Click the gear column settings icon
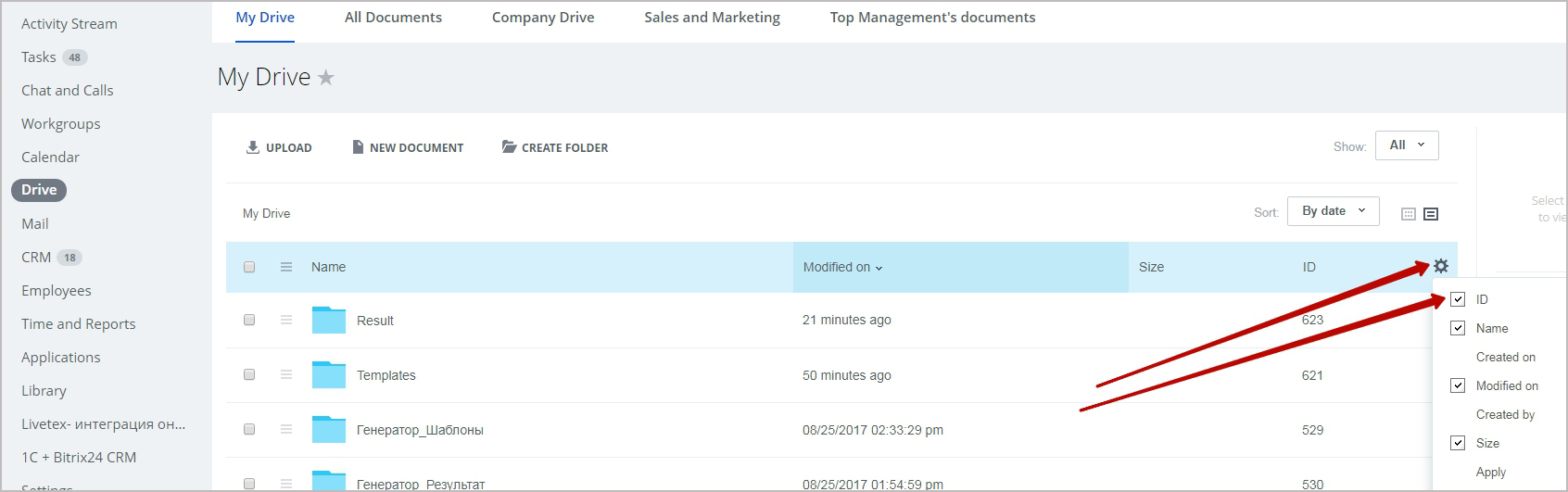Image resolution: width=1568 pixels, height=492 pixels. click(1440, 267)
